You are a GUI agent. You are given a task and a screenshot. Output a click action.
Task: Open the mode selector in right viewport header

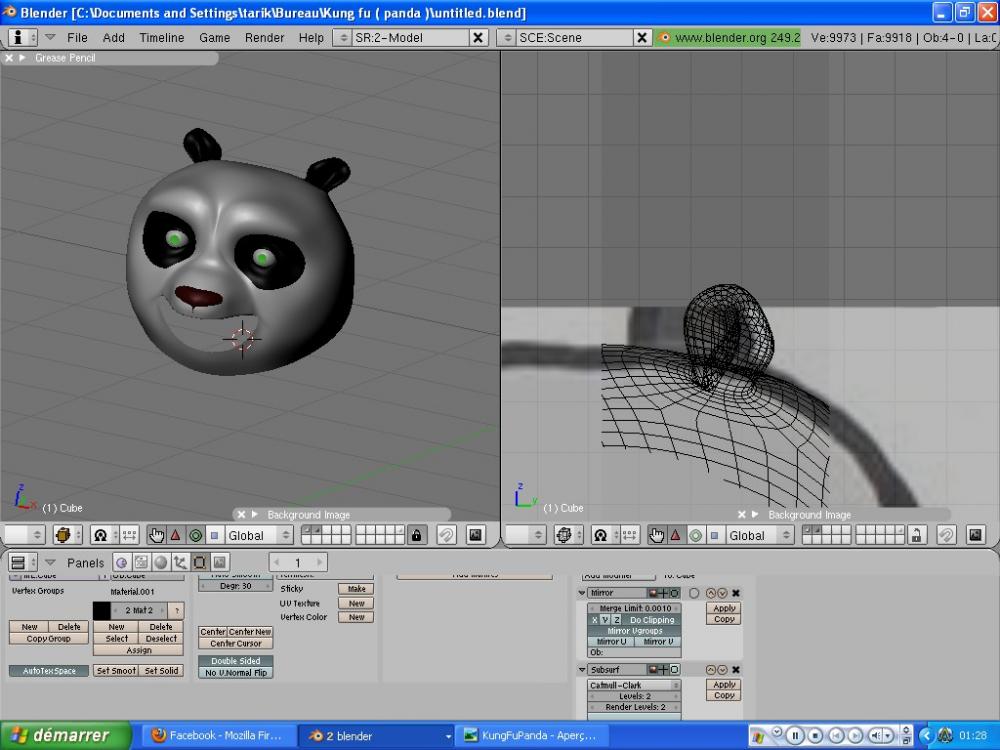coord(526,535)
